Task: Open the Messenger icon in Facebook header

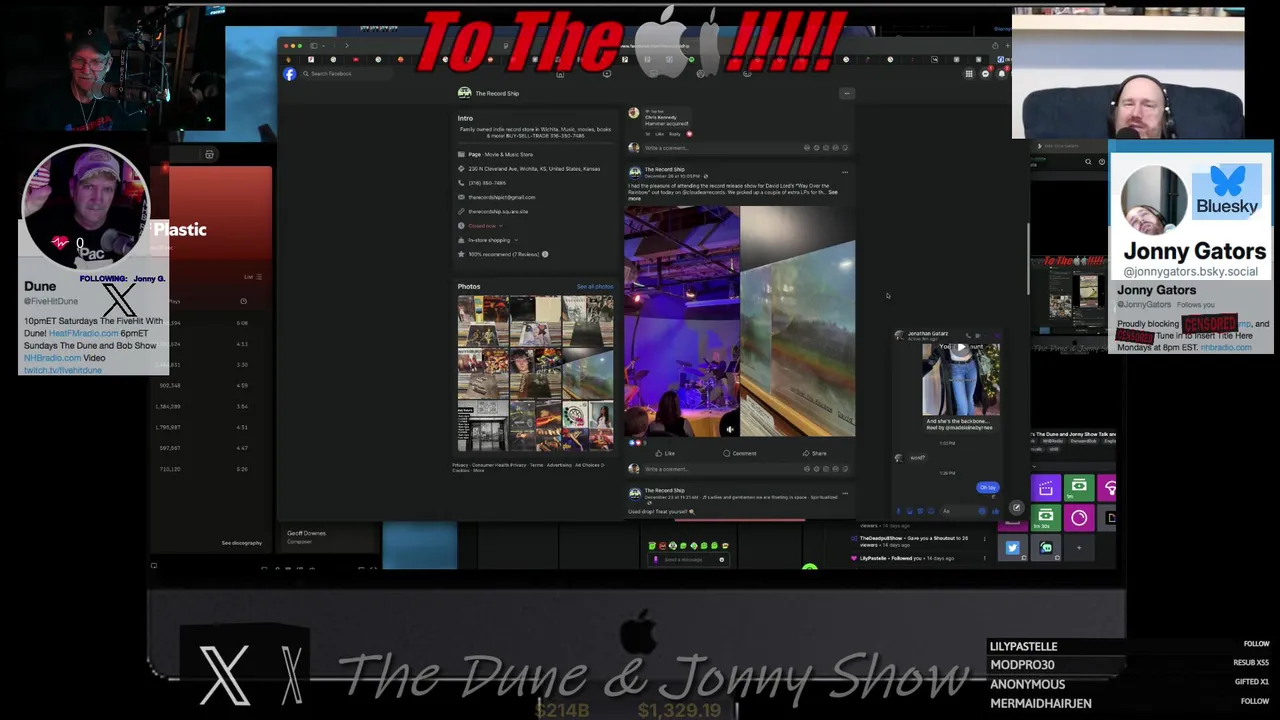Action: click(x=985, y=74)
